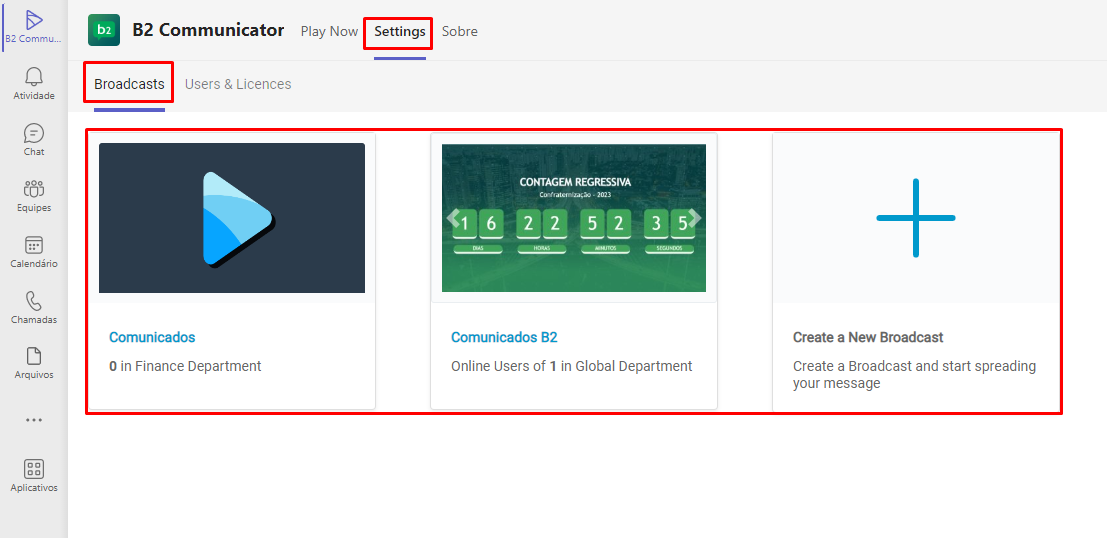Open the Comunicados B2 broadcast link
This screenshot has height=538, width=1107.
pyautogui.click(x=504, y=337)
